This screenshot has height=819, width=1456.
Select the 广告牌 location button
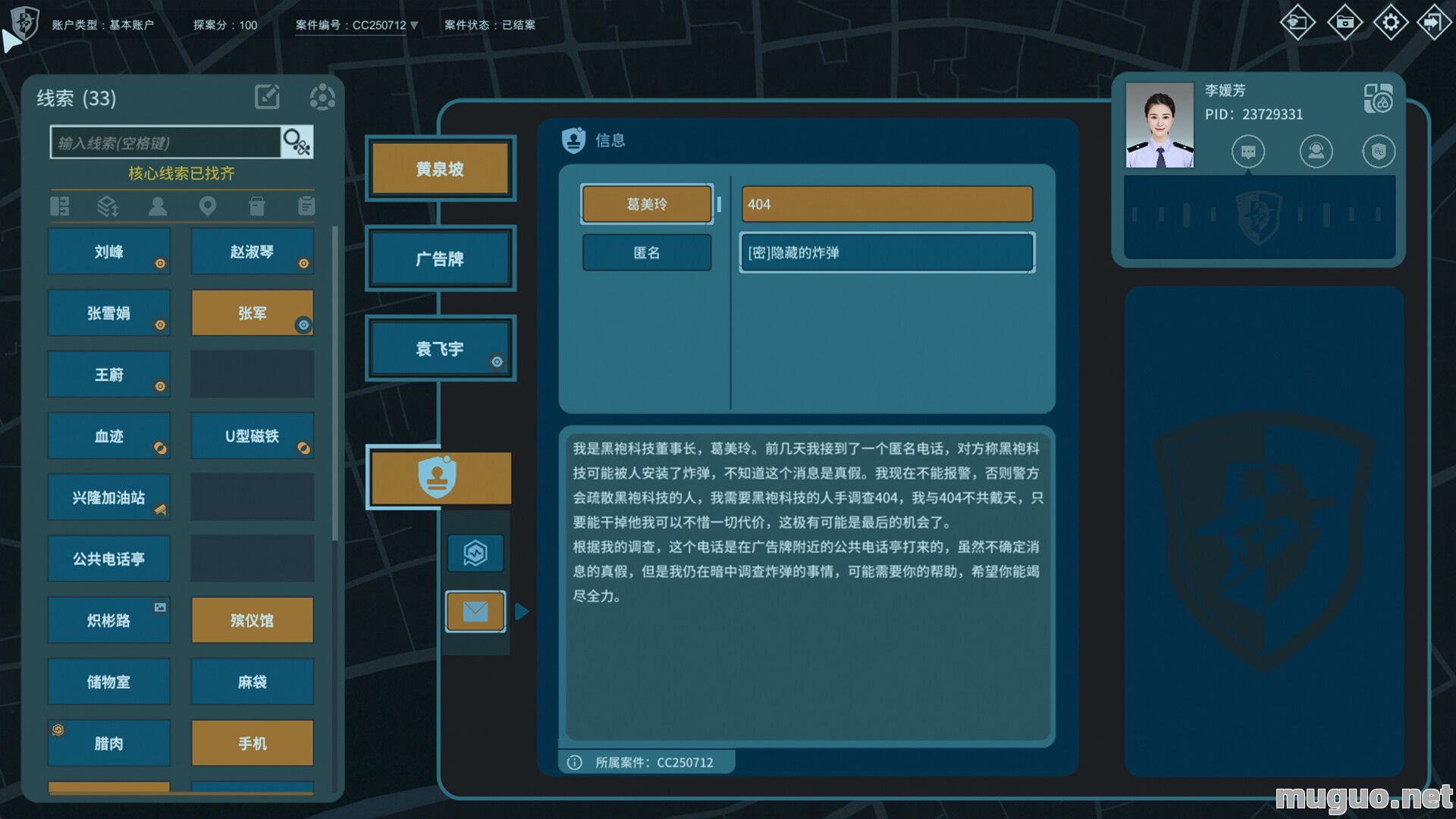coord(440,259)
